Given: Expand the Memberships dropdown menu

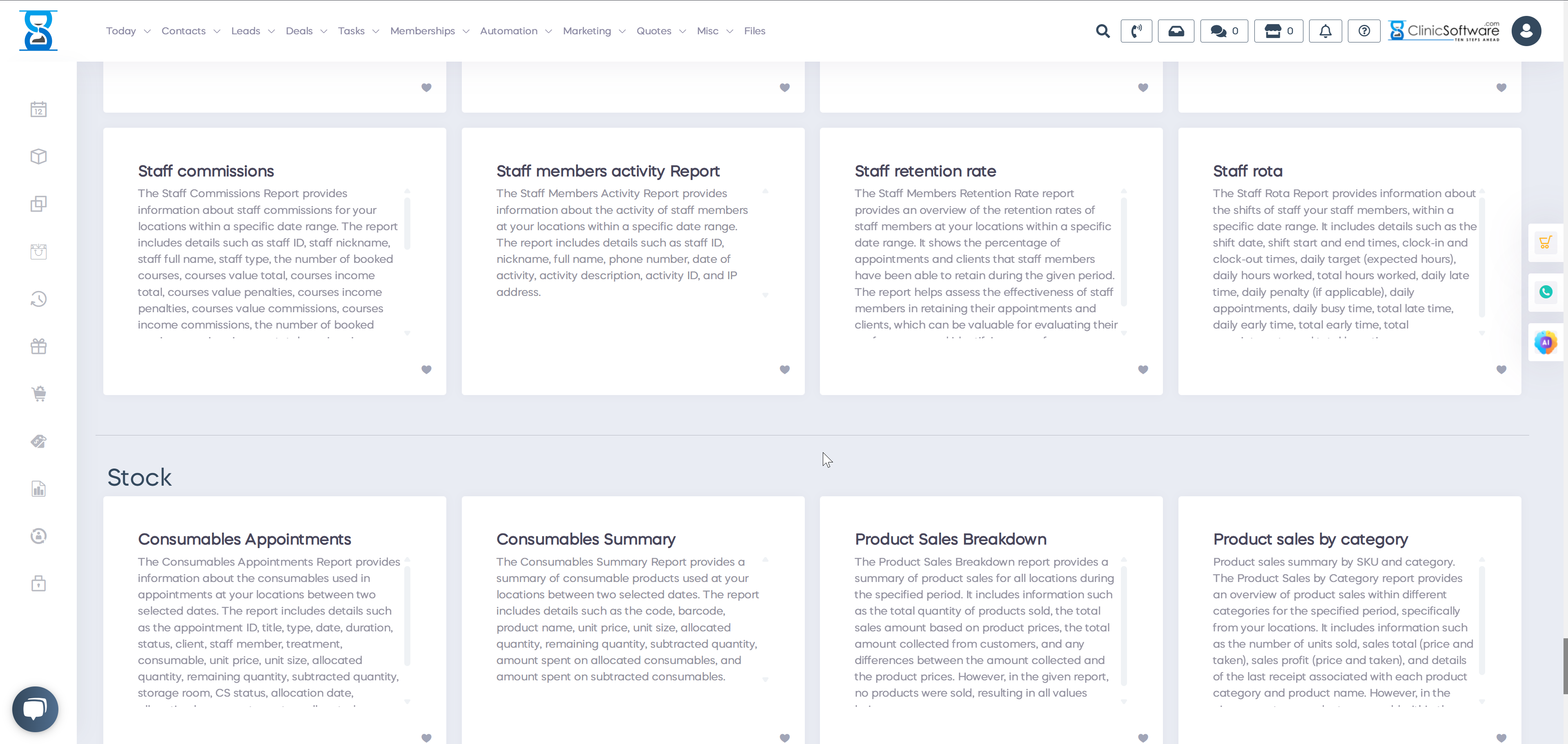Looking at the screenshot, I should 429,31.
